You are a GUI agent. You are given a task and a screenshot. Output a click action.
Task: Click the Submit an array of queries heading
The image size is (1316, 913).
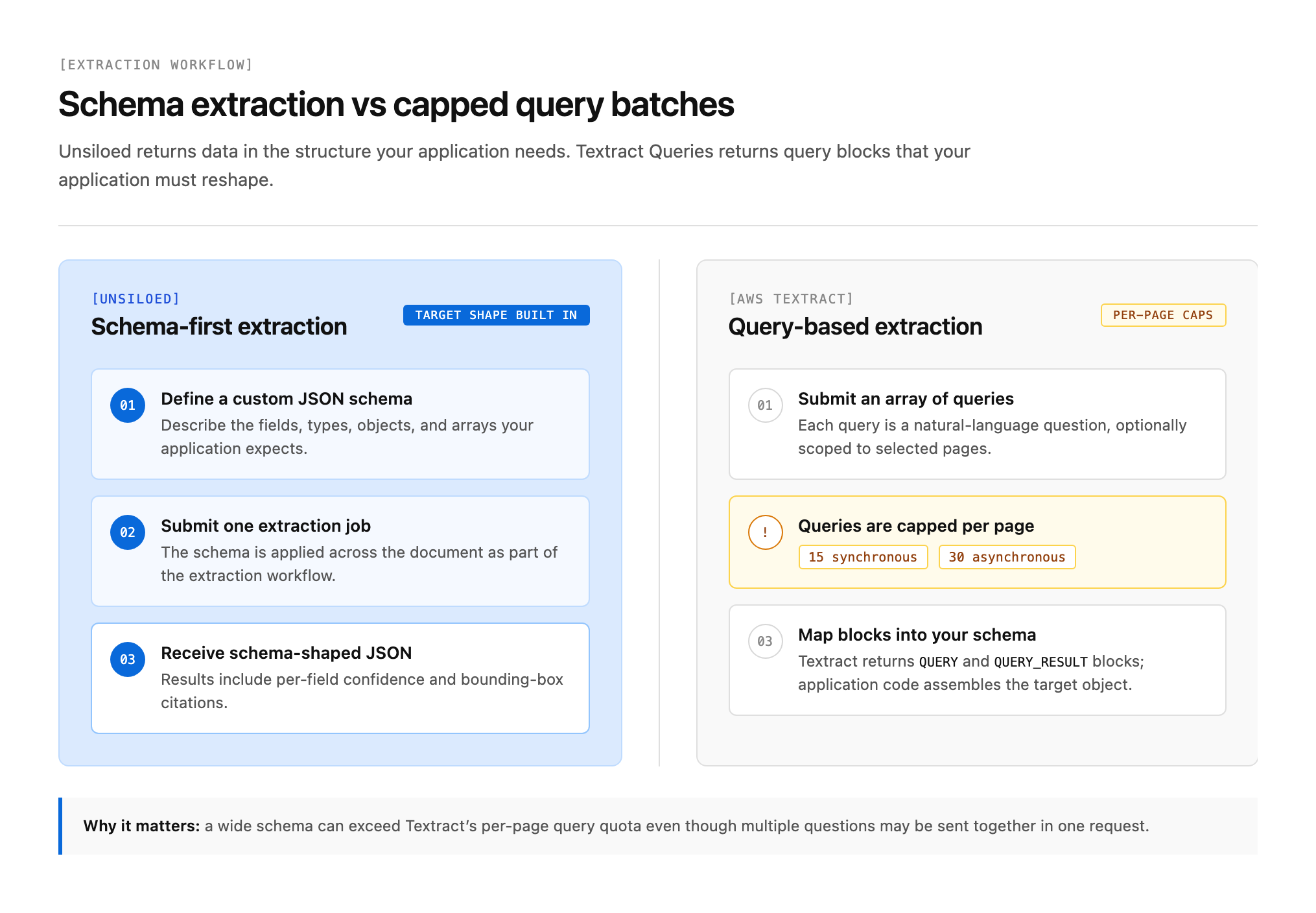click(906, 399)
